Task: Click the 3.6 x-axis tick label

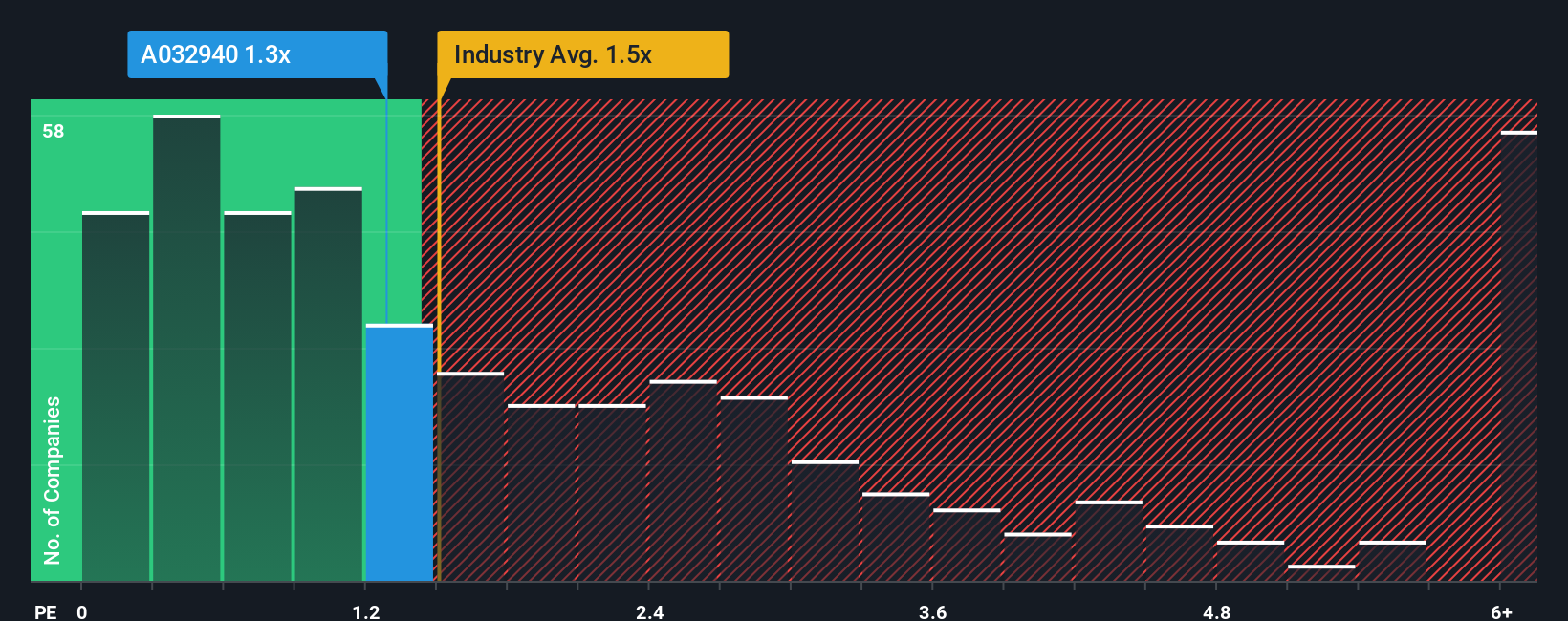Action: (x=933, y=611)
